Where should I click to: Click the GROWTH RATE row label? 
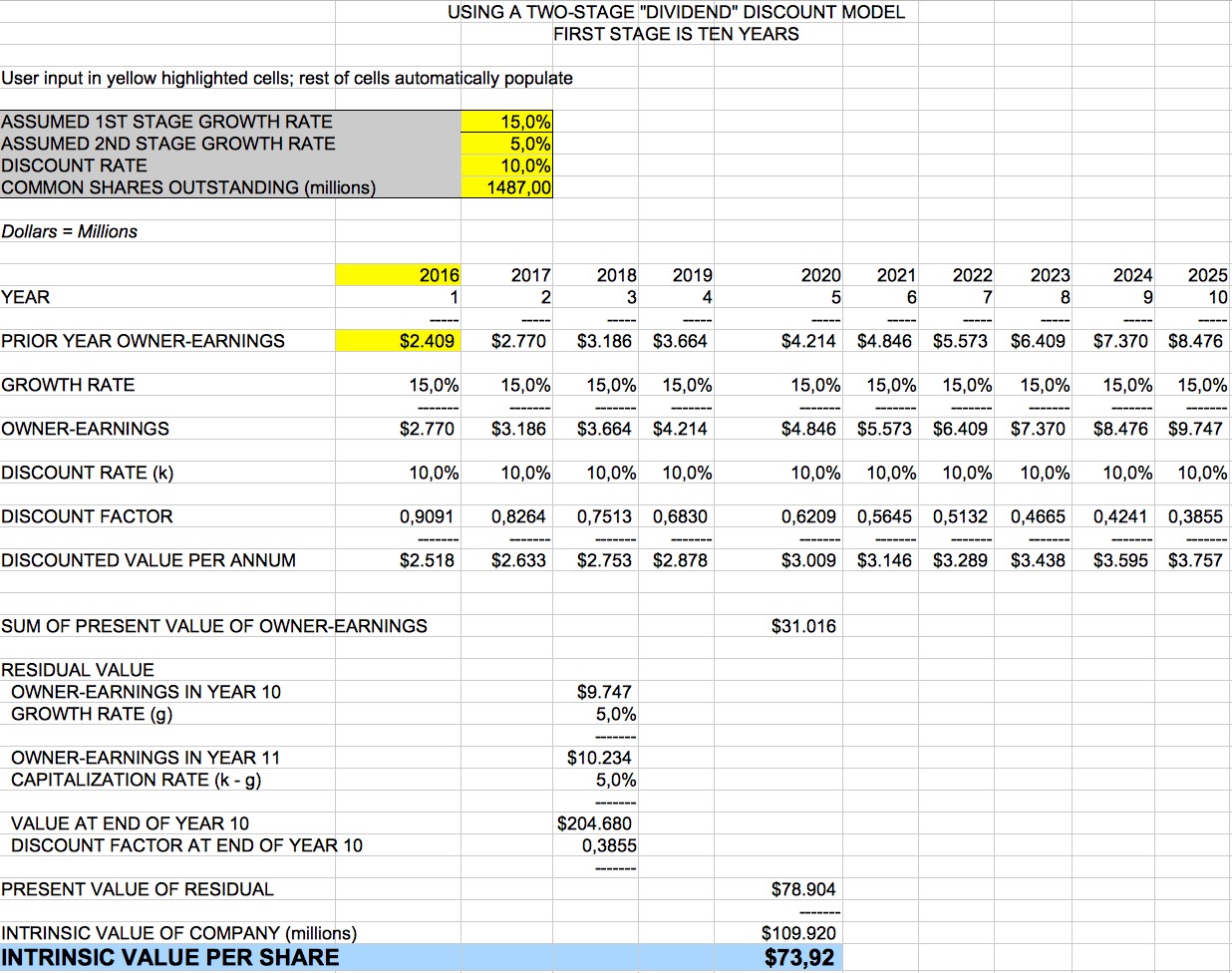[68, 385]
